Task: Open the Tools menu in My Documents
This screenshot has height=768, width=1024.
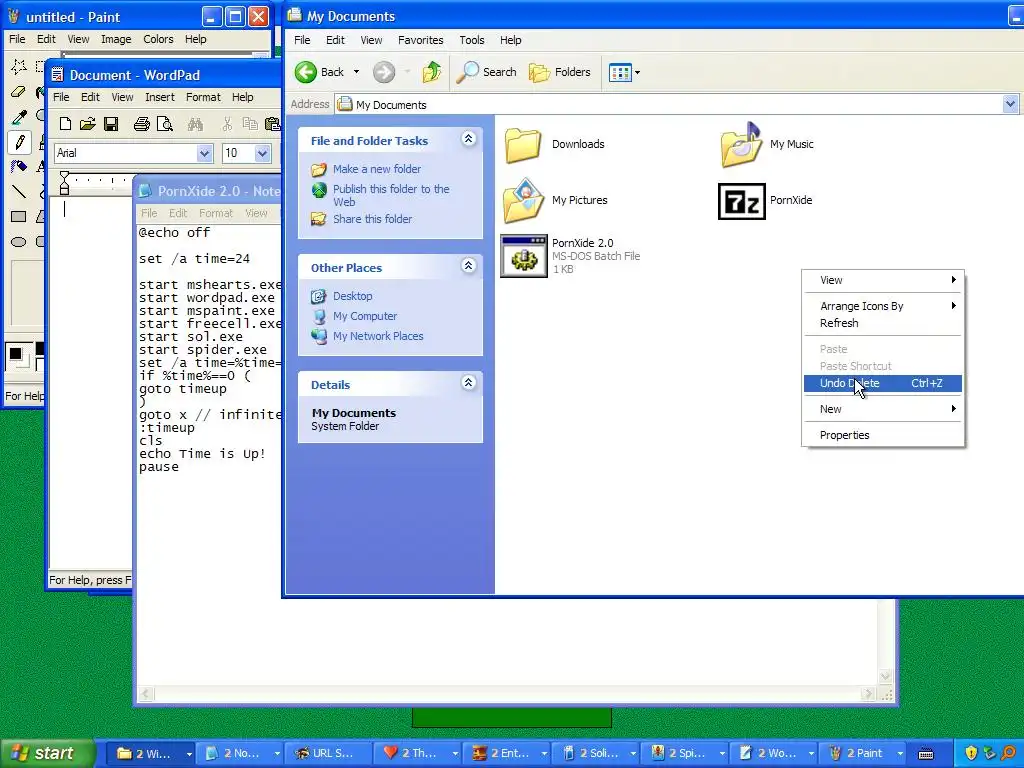Action: [472, 40]
